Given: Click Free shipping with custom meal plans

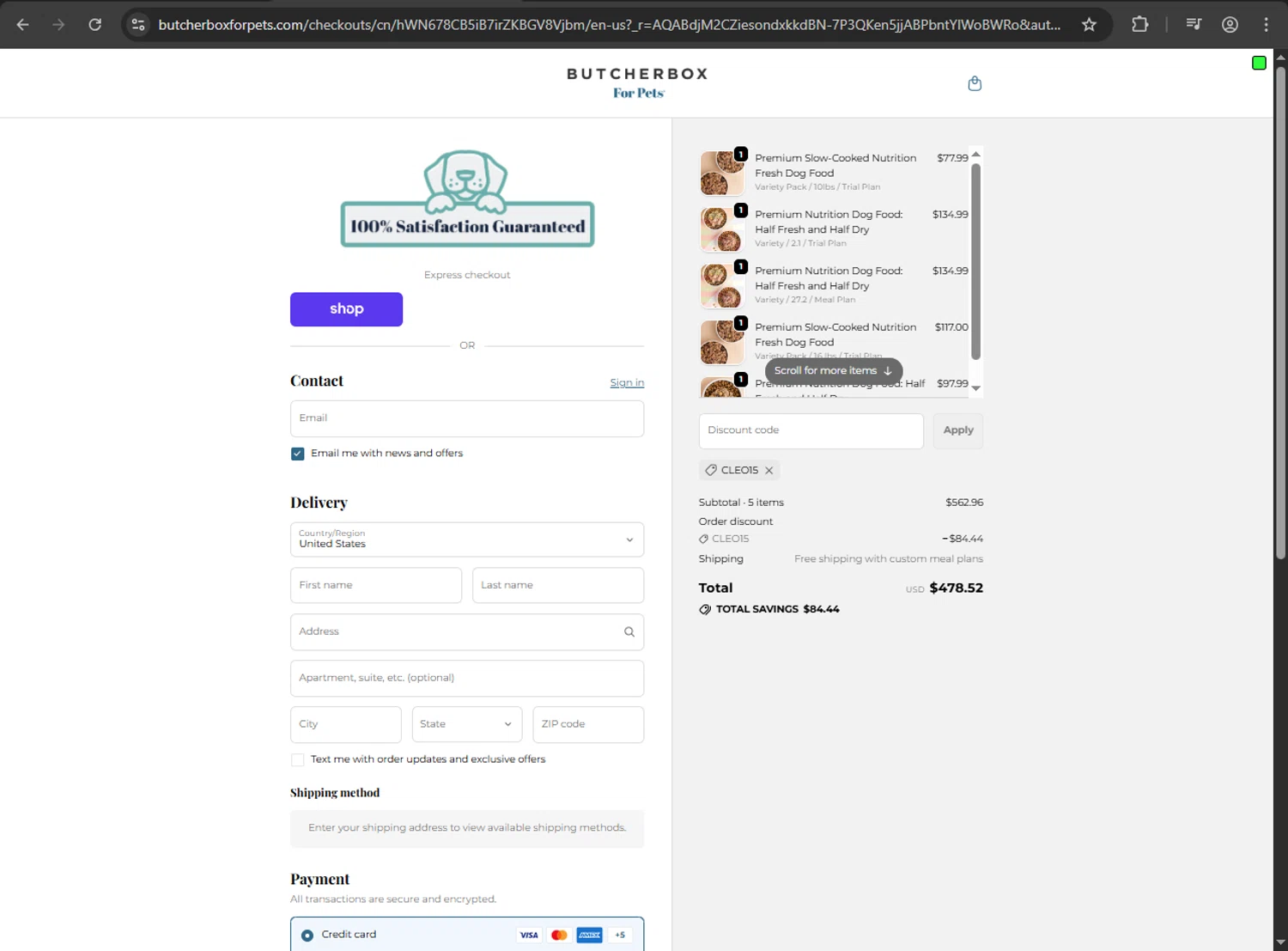Looking at the screenshot, I should (889, 558).
